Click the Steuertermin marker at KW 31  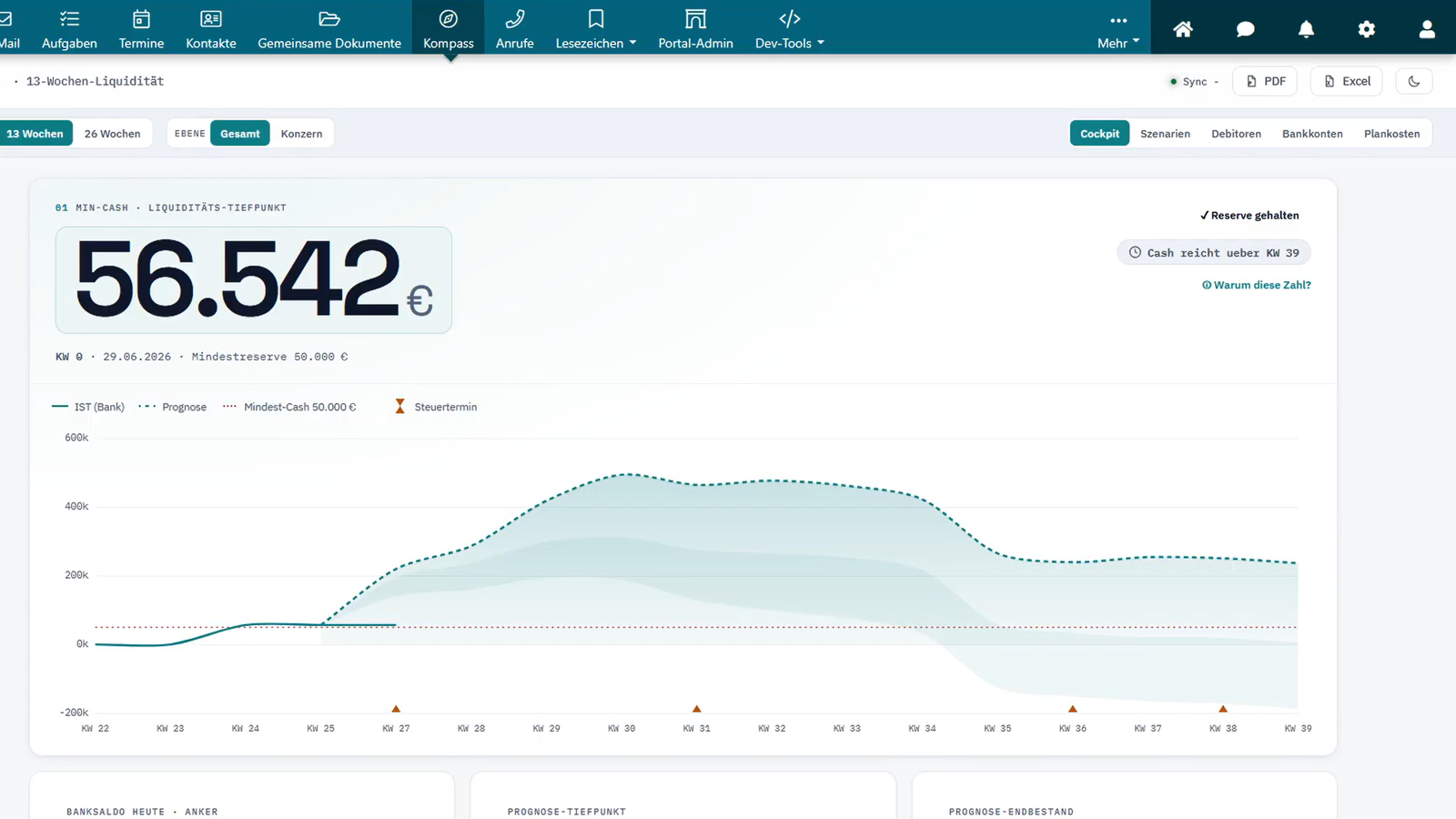click(697, 708)
